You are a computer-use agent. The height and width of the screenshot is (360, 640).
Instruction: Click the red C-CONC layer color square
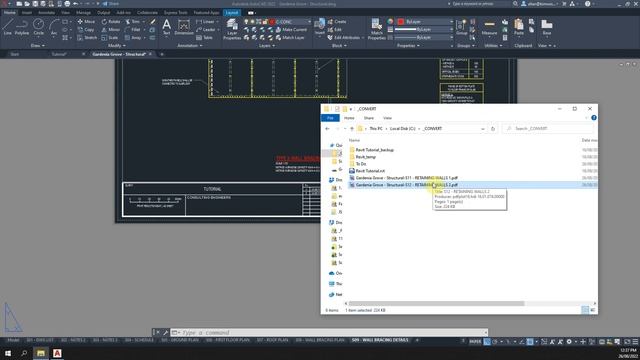(x=272, y=22)
